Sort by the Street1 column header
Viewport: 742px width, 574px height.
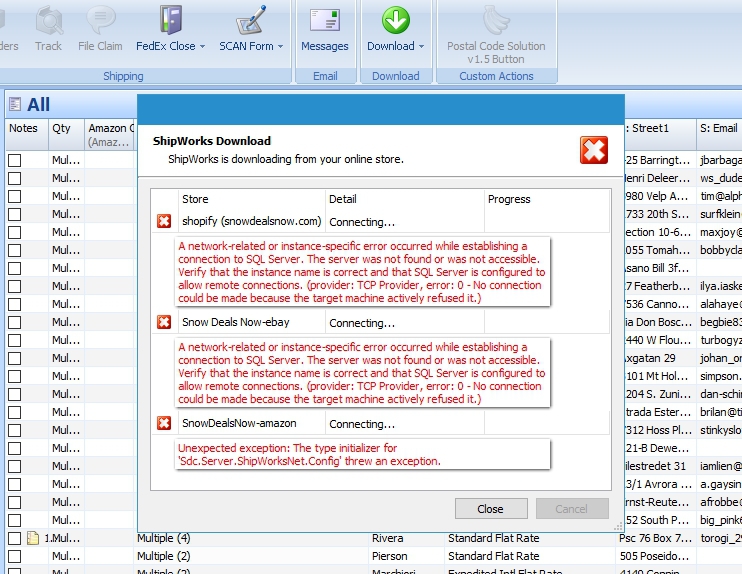pyautogui.click(x=660, y=135)
